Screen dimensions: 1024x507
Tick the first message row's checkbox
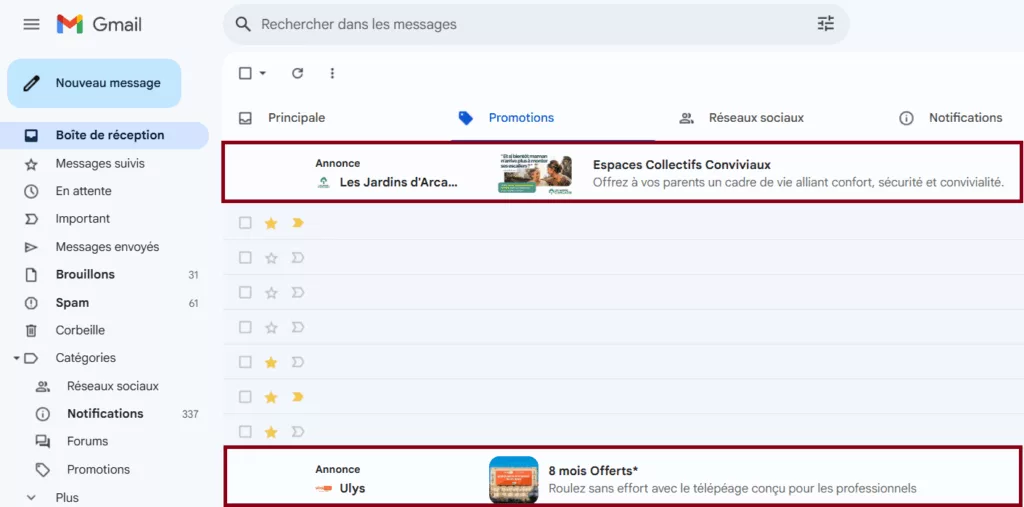click(x=245, y=223)
